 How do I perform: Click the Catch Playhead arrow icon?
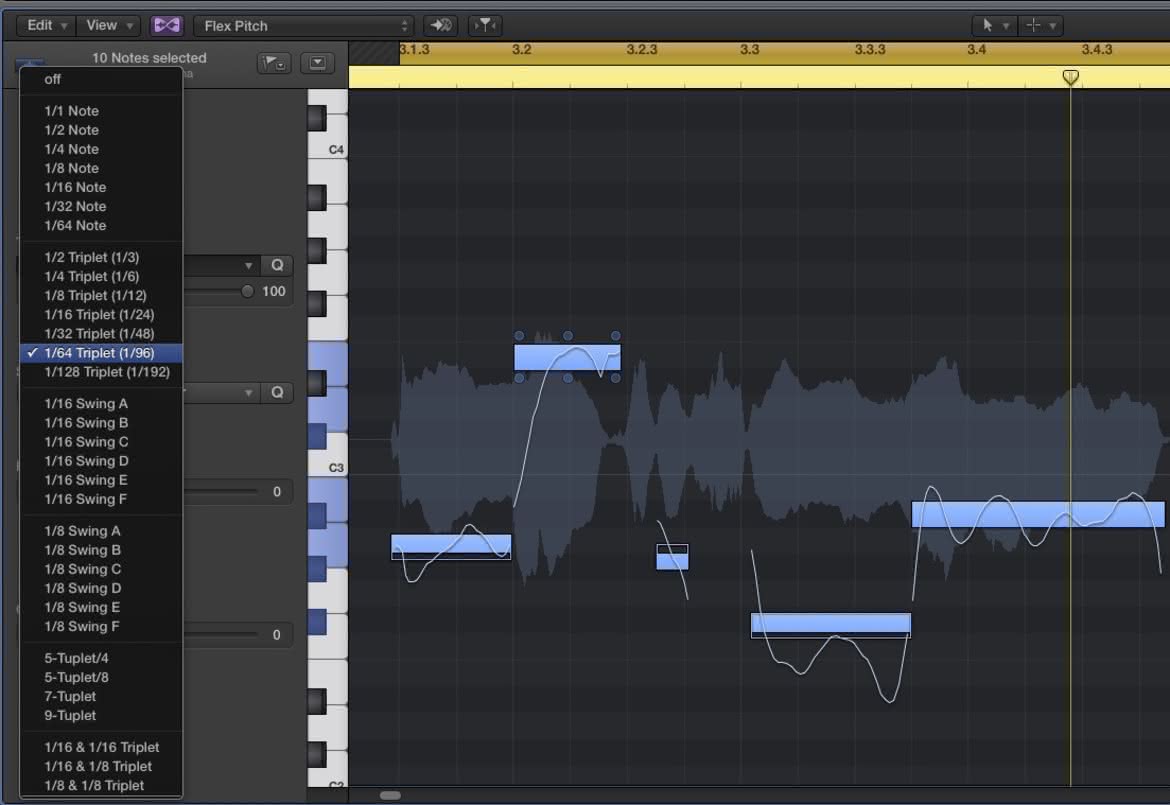point(440,25)
